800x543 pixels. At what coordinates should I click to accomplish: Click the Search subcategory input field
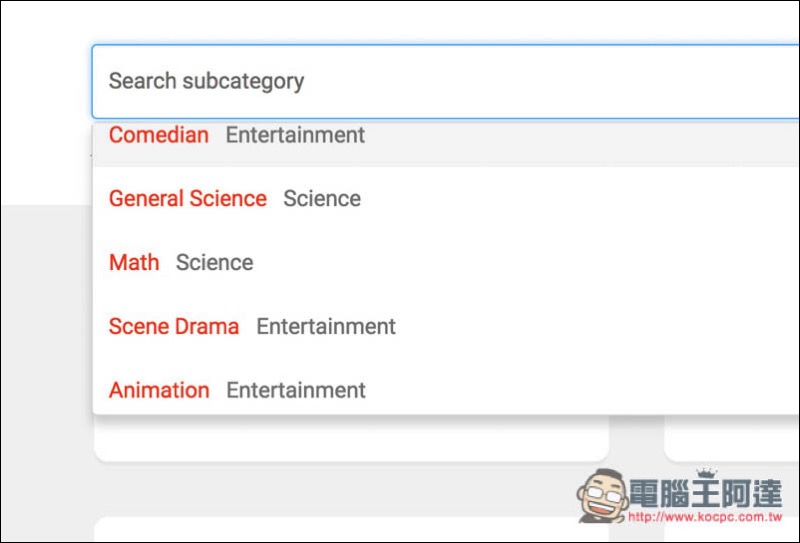[x=445, y=82]
